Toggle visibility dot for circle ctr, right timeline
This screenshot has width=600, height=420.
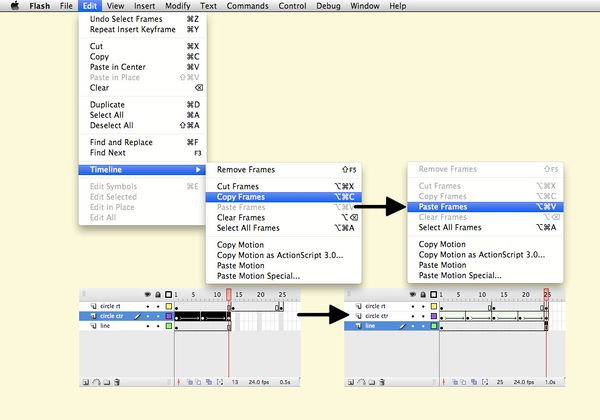coord(415,315)
